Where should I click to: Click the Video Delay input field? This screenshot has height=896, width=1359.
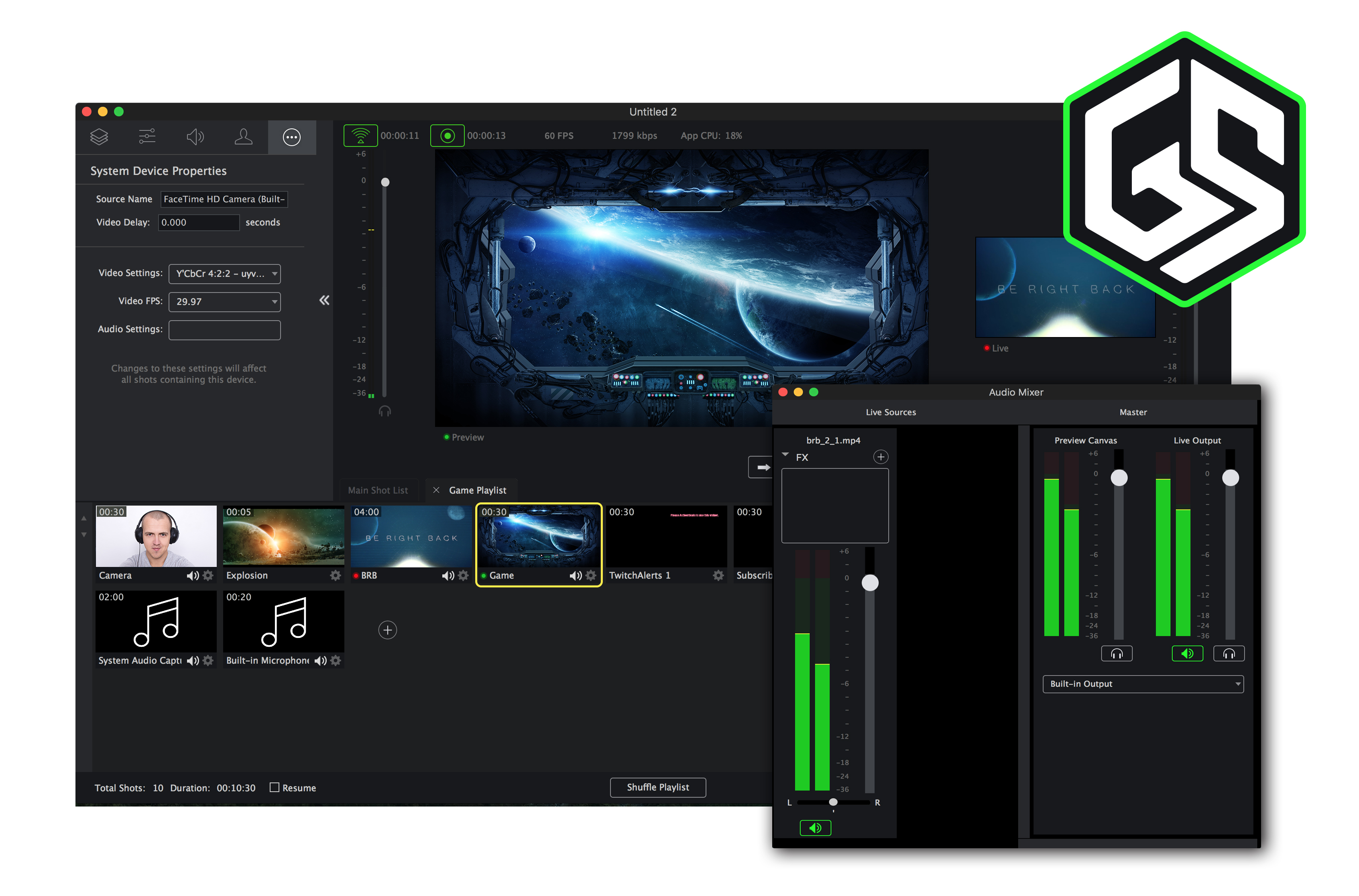click(x=198, y=222)
